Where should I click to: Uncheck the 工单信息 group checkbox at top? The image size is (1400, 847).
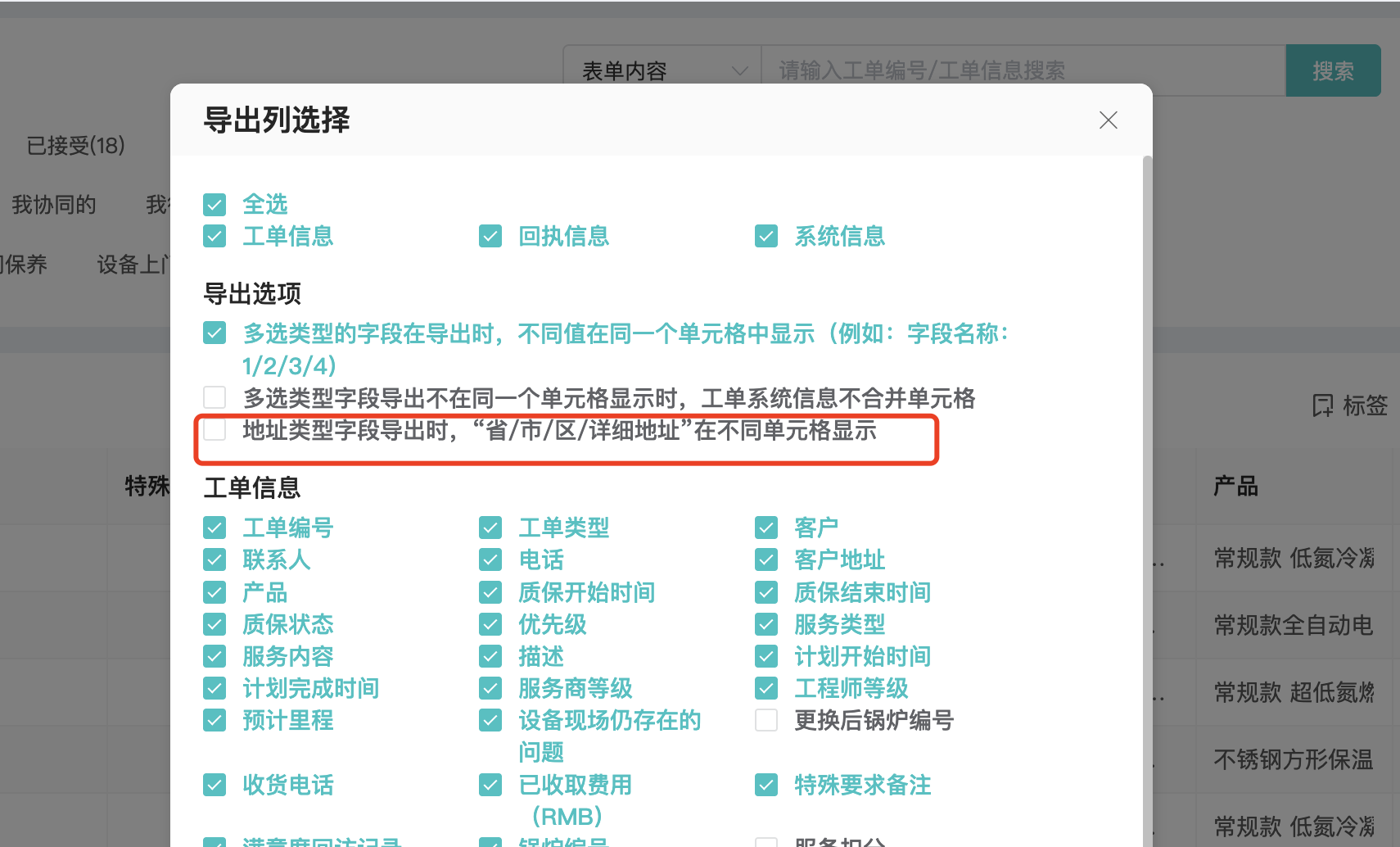[x=215, y=237]
